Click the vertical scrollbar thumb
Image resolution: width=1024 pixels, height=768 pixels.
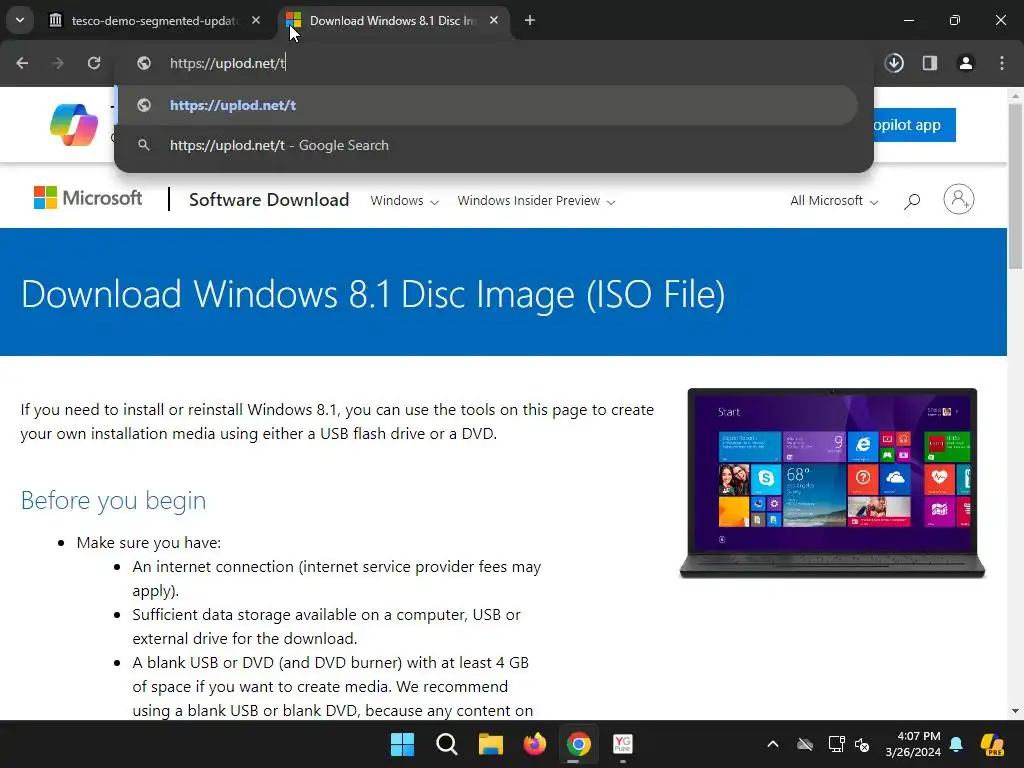point(1015,186)
